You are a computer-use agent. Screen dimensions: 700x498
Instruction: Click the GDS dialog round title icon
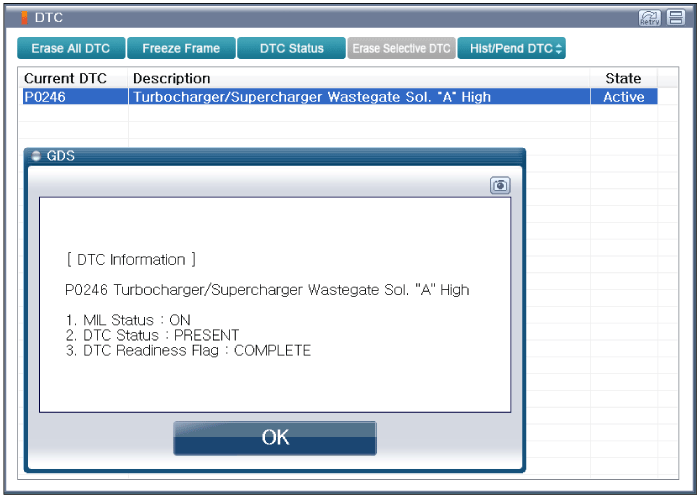pos(37,156)
